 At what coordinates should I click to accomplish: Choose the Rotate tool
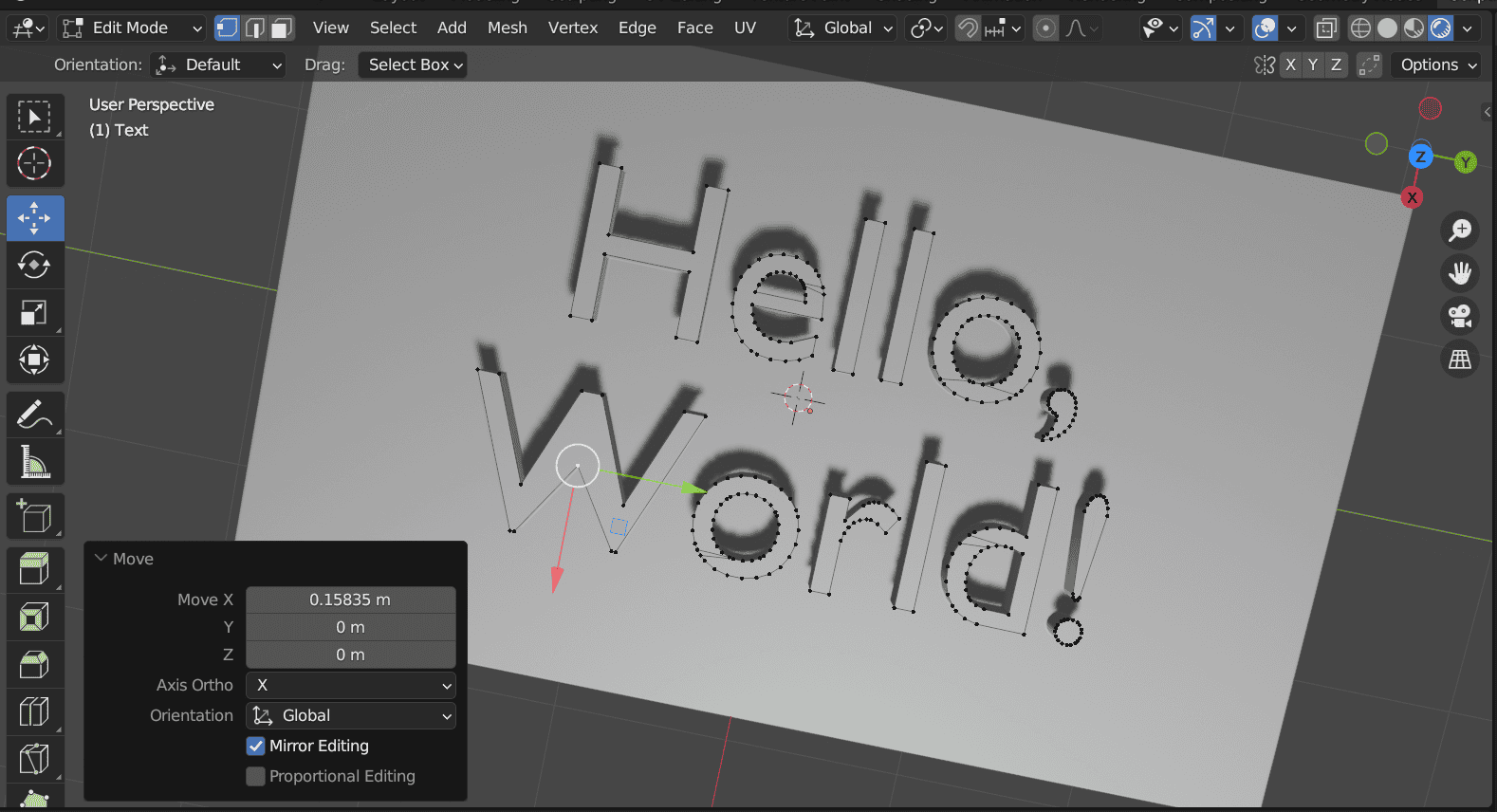(35, 265)
